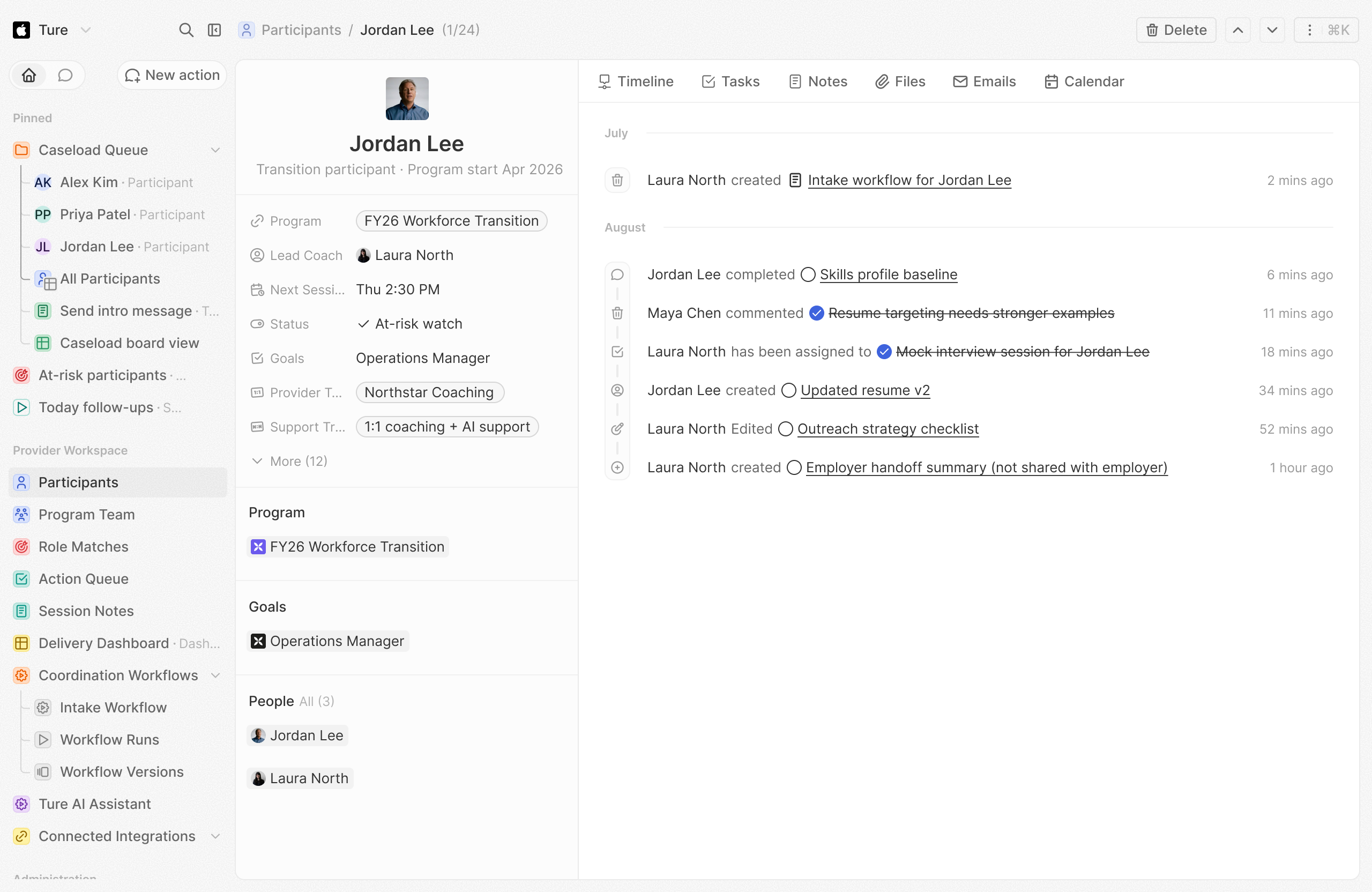Collapse the Caseload Queue chevron
1372x892 pixels.
[x=215, y=150]
